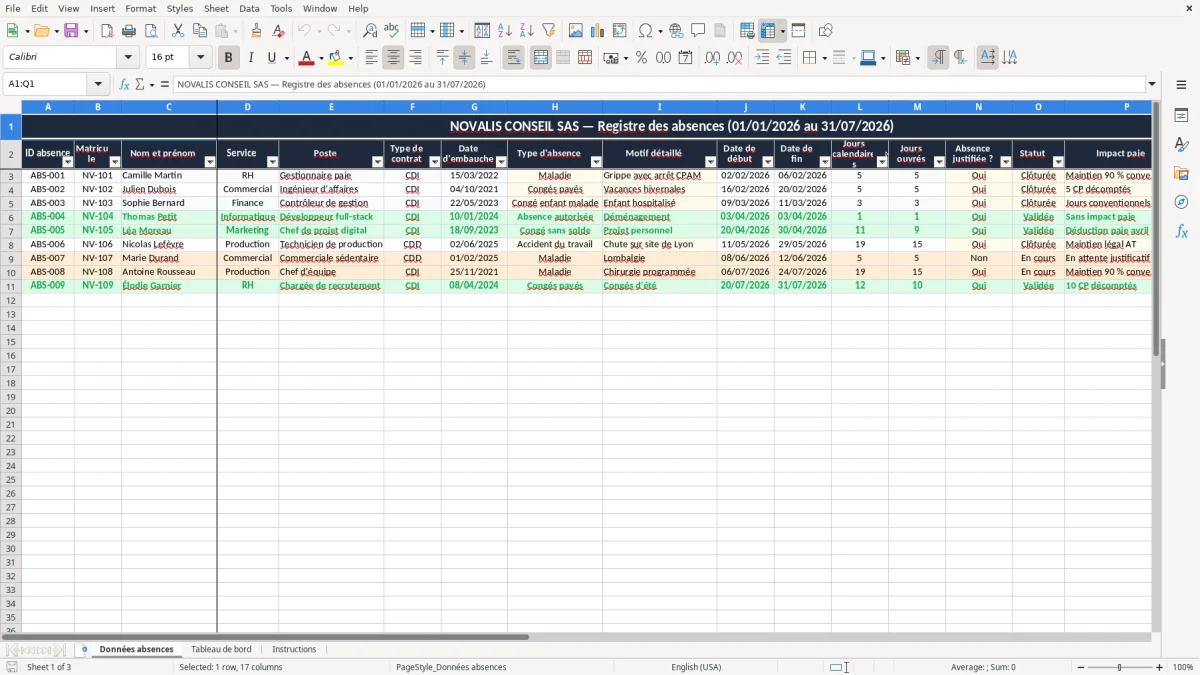Insert a special character (Omega)
The height and width of the screenshot is (675, 1200).
(x=645, y=31)
